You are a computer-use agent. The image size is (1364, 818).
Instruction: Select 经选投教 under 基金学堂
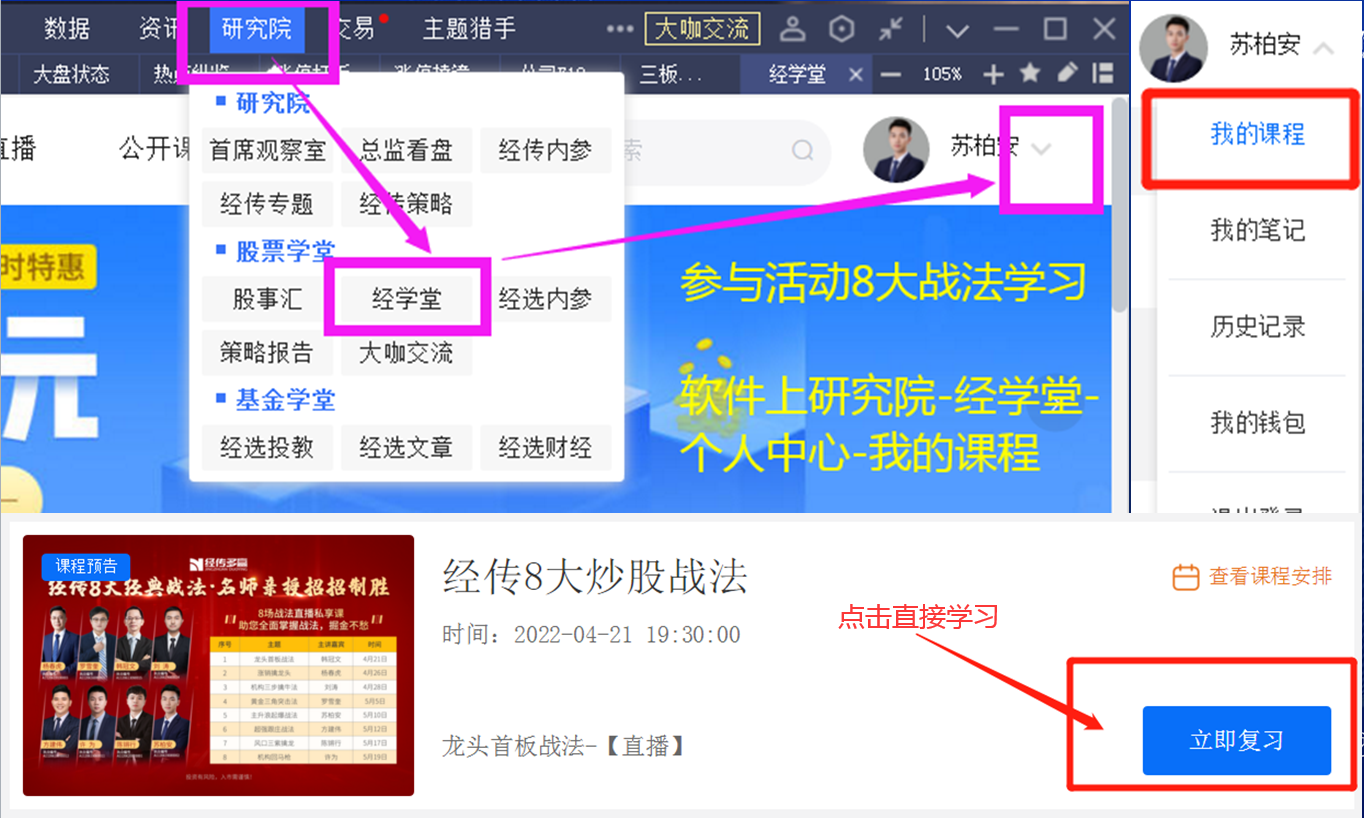coord(267,447)
